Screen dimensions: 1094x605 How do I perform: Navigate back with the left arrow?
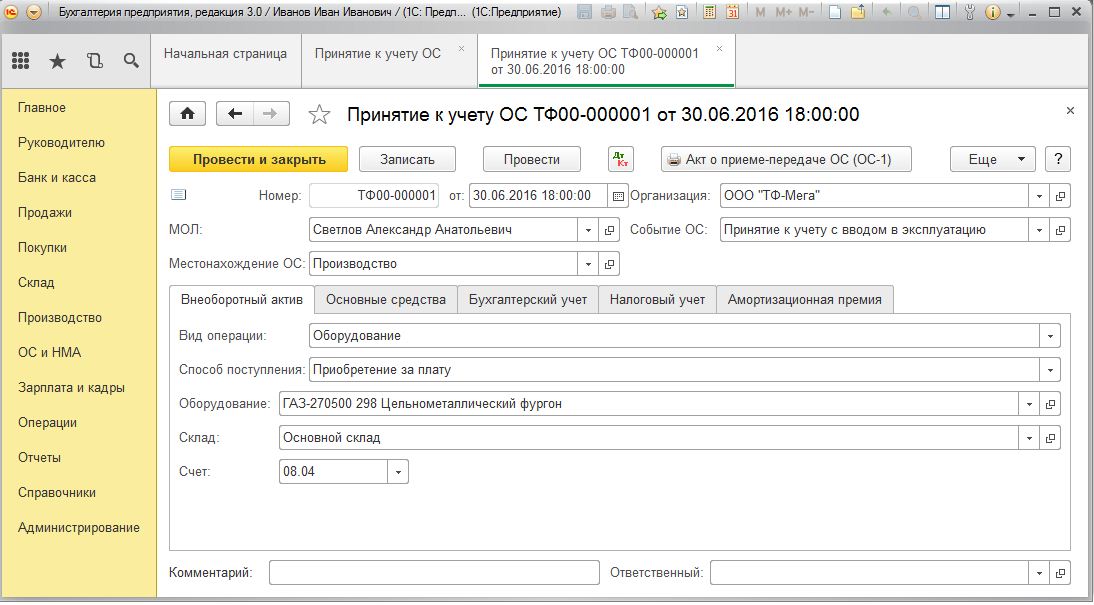[x=236, y=114]
